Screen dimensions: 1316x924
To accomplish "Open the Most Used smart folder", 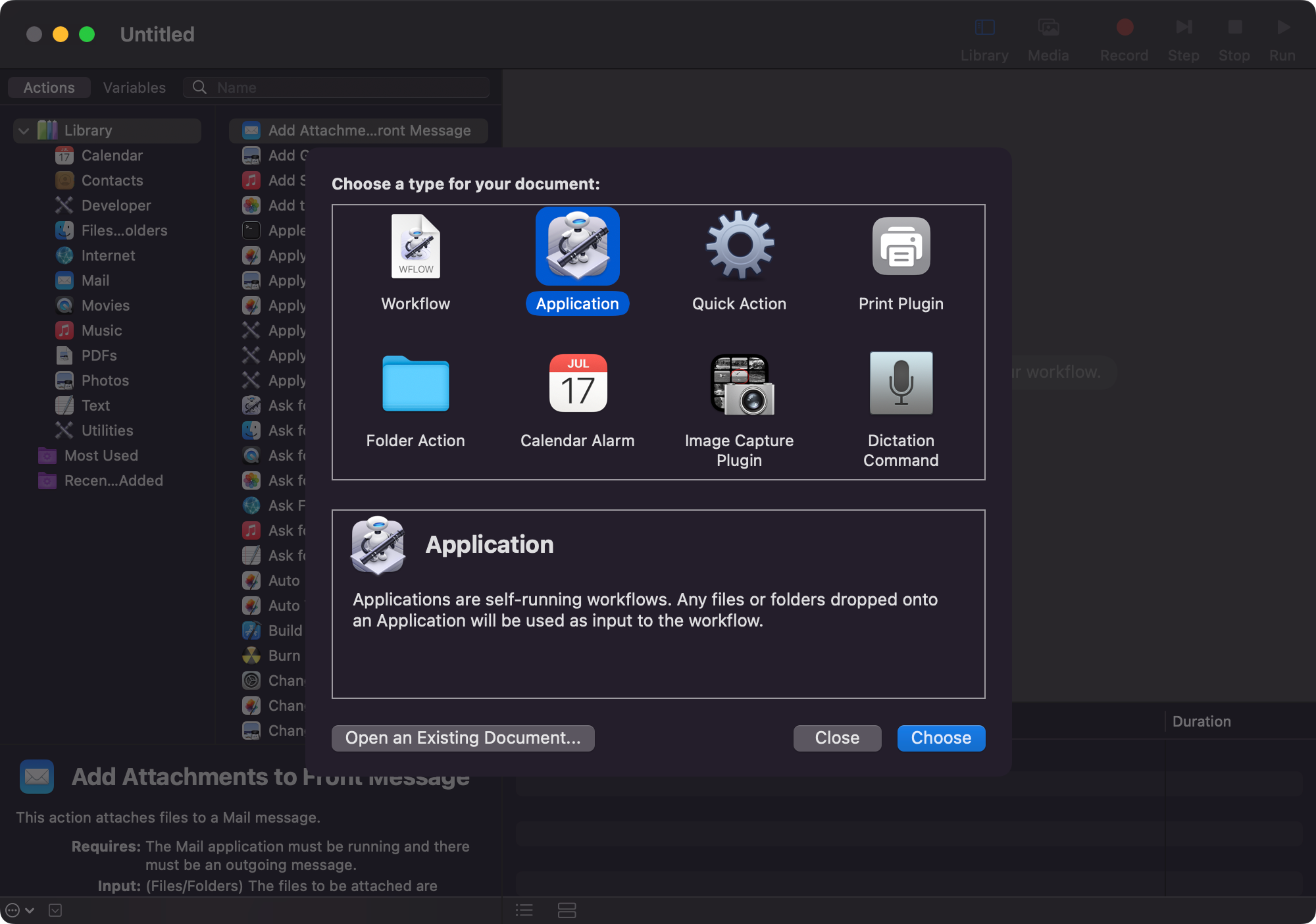I will 101,455.
